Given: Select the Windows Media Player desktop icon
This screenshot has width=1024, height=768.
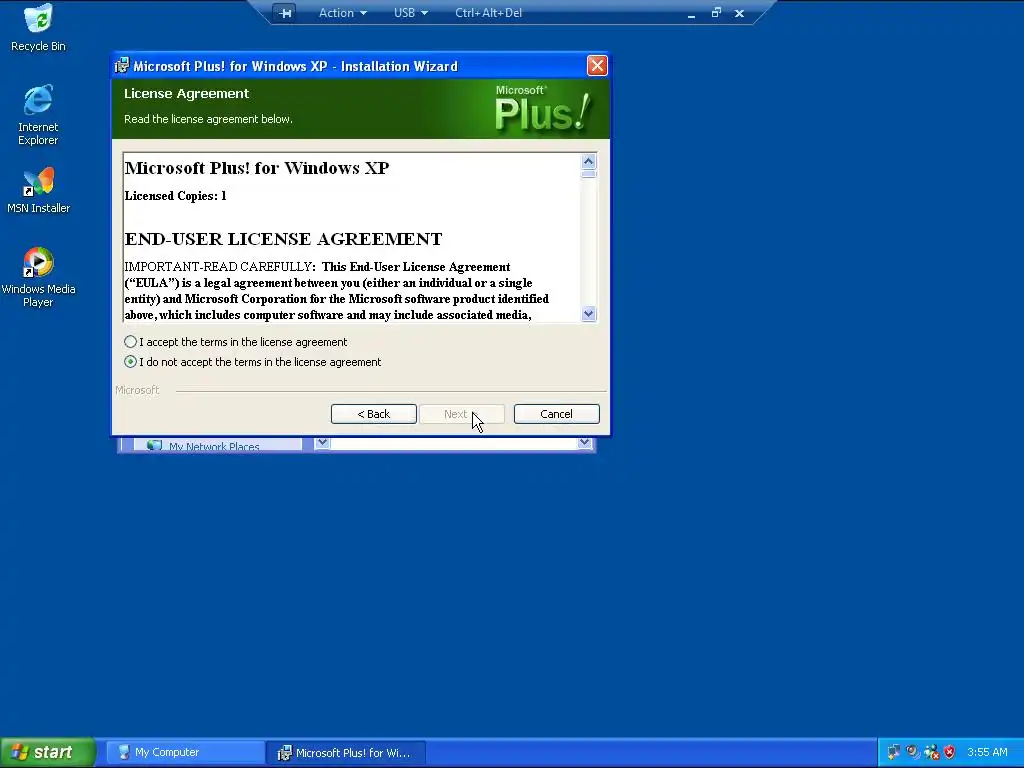Looking at the screenshot, I should [x=39, y=277].
